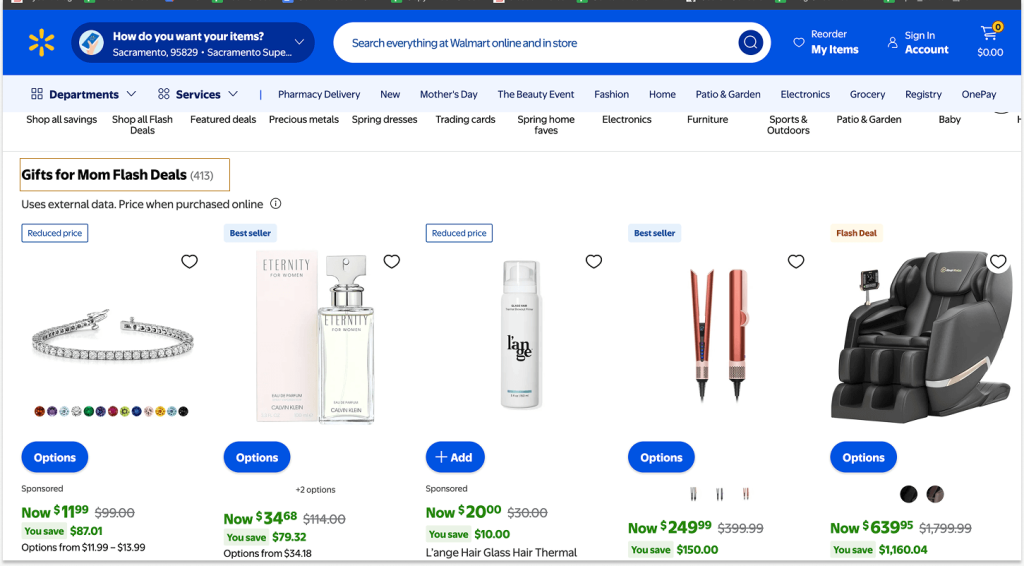Image resolution: width=1024 pixels, height=566 pixels.
Task: Click Options under the massage chair
Action: click(x=863, y=458)
